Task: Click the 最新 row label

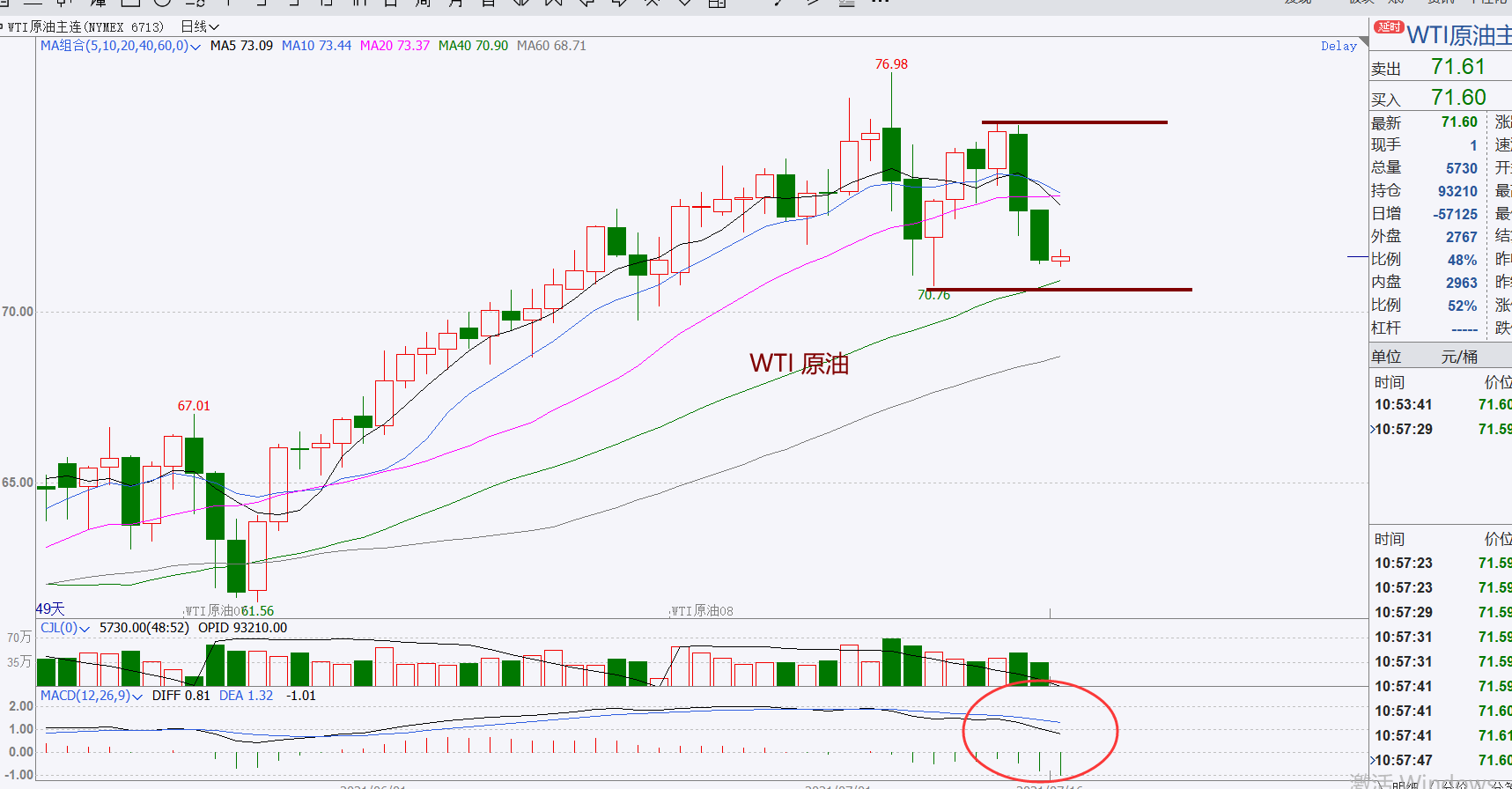Action: pos(1386,123)
